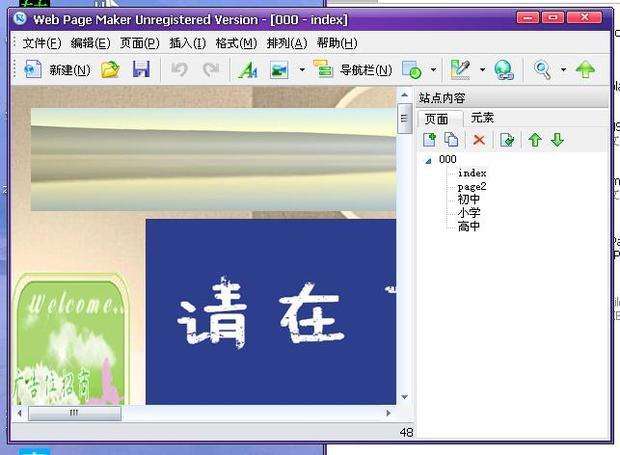Select the 初中 page in the tree

(469, 200)
